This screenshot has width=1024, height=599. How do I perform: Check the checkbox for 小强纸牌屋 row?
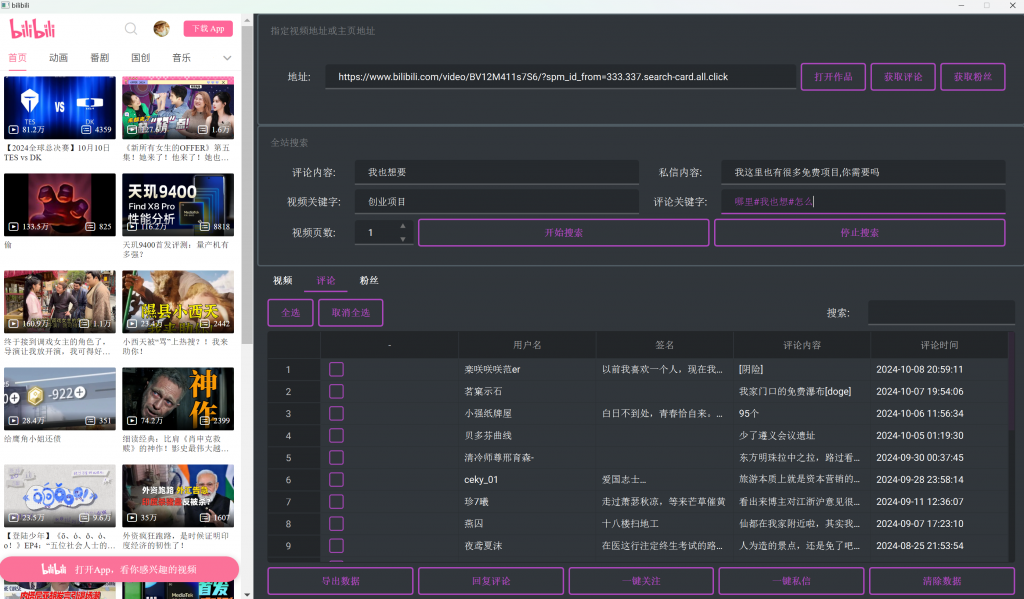point(336,413)
